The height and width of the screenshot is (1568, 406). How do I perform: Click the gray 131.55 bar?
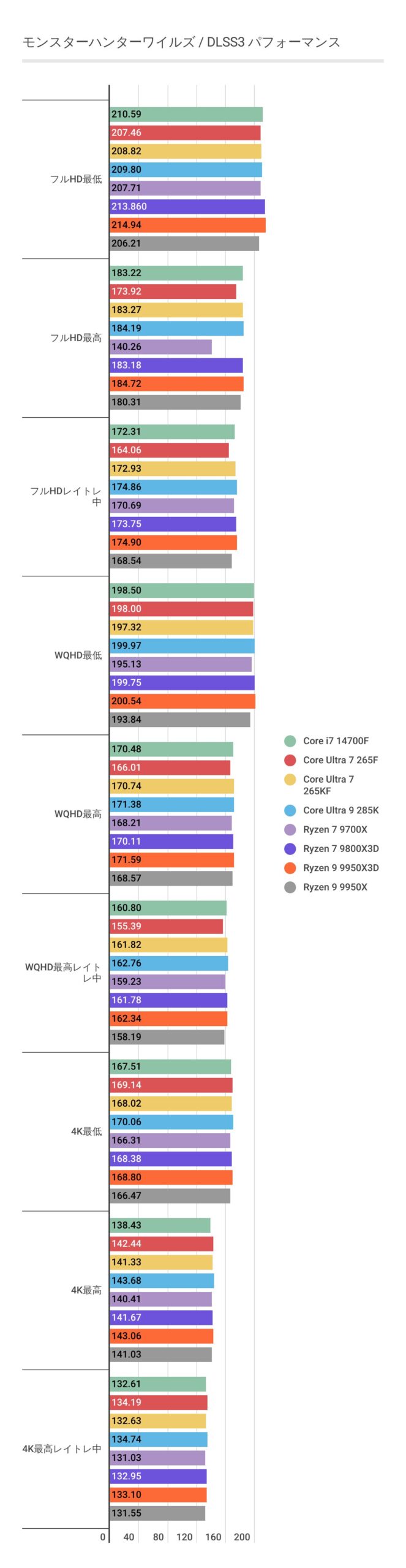tap(157, 1513)
